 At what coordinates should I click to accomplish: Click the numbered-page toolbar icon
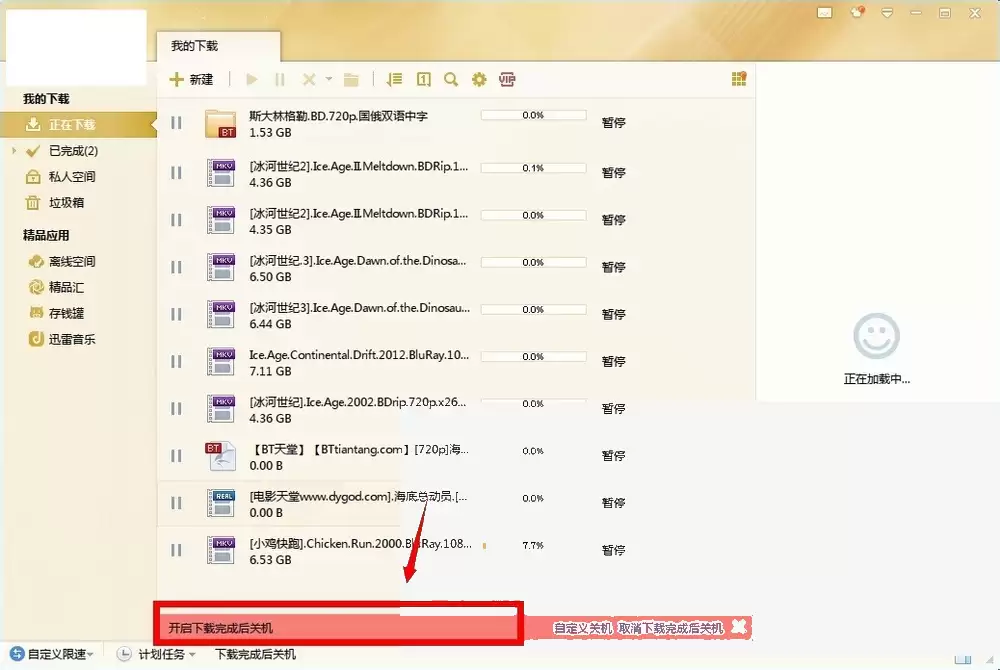pos(423,80)
